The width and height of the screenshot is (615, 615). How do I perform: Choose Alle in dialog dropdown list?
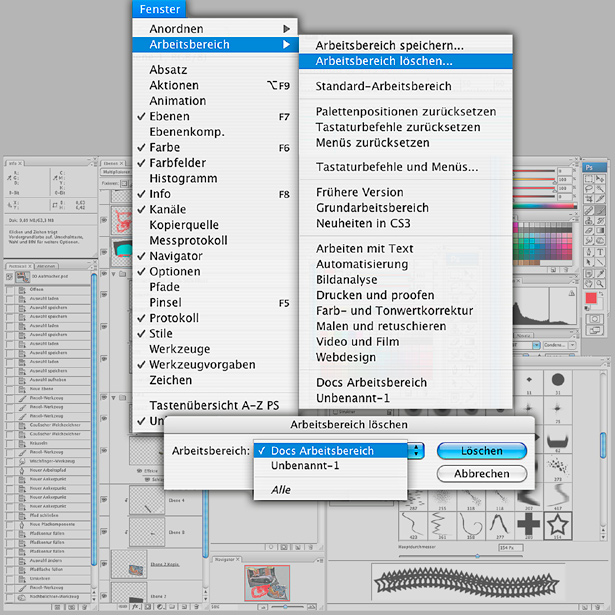coord(330,489)
